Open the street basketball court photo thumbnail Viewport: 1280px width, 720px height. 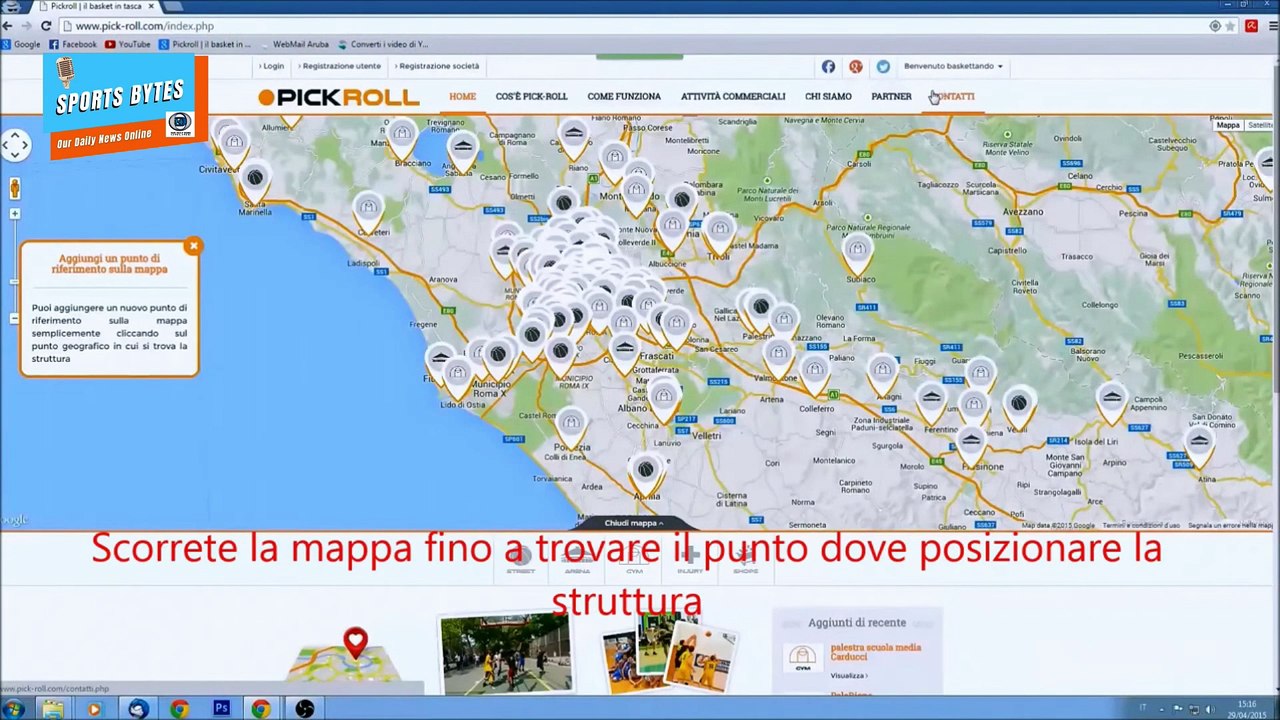click(x=506, y=653)
